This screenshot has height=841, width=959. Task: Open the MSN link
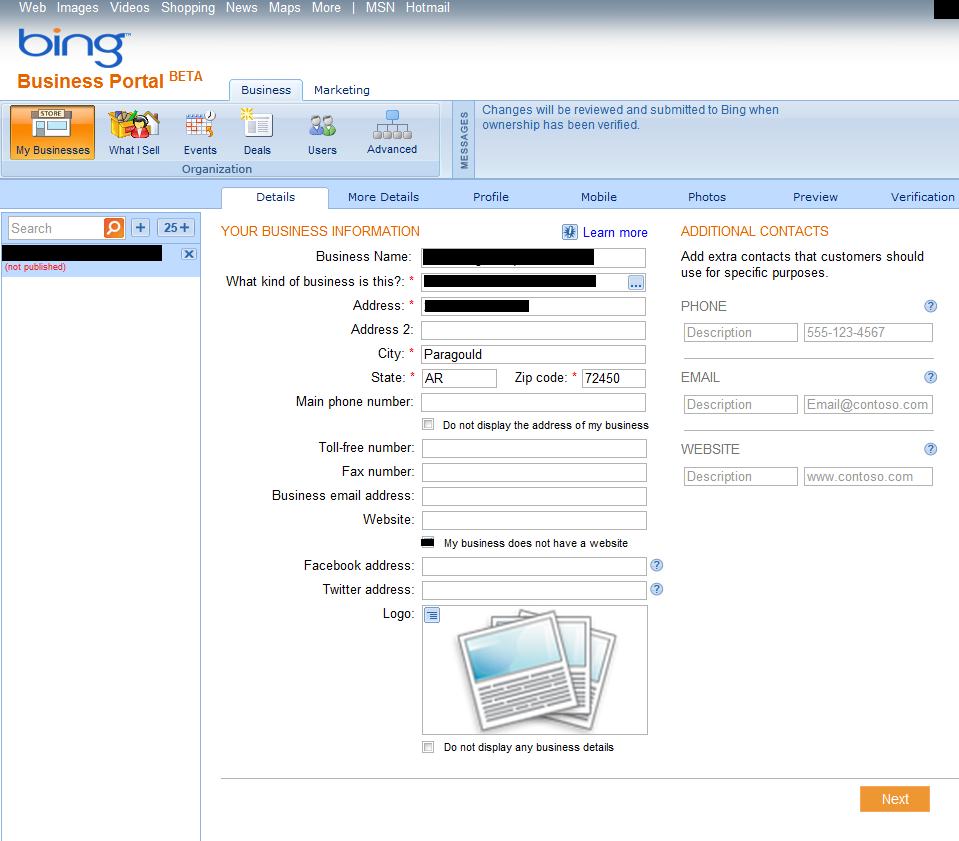[x=380, y=7]
